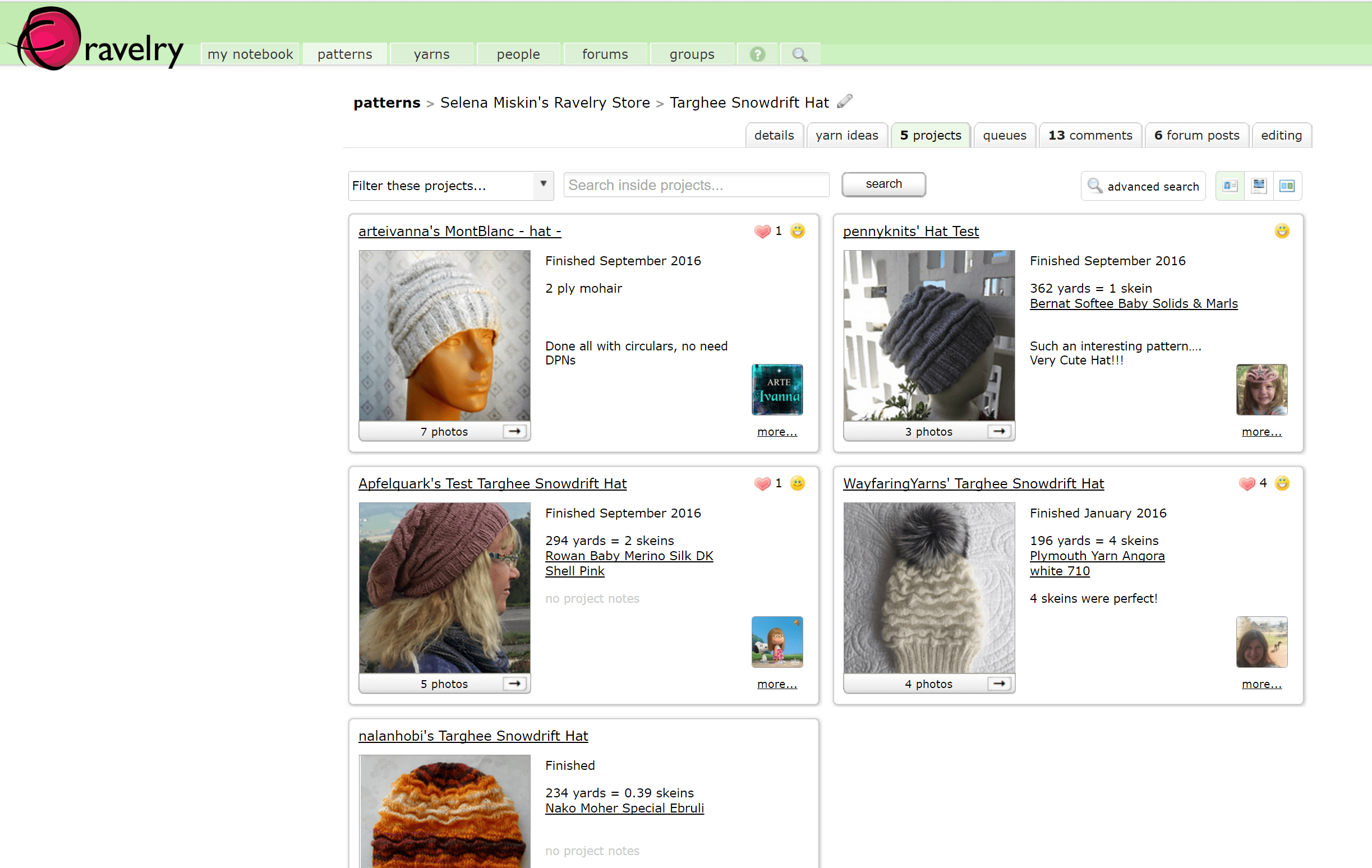The image size is (1372, 868).
Task: Click heart icon on arteivanna's project
Action: pyautogui.click(x=762, y=231)
